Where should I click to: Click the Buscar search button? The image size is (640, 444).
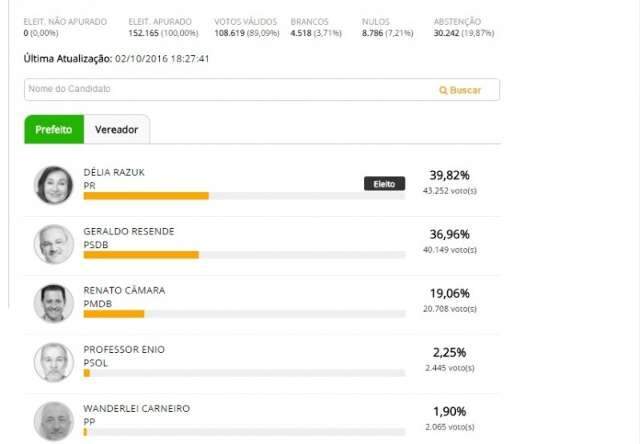click(x=460, y=90)
